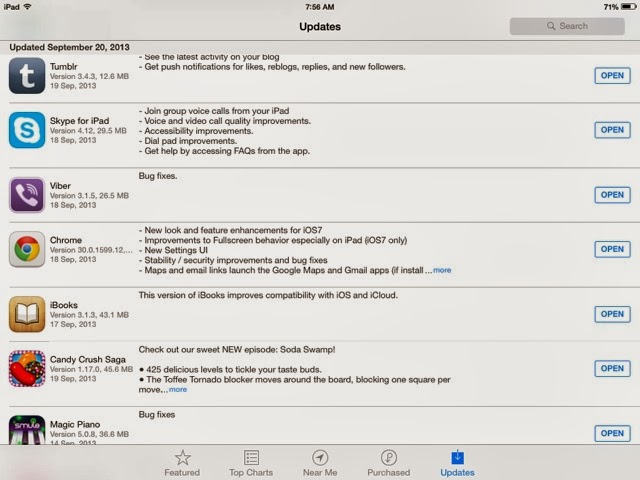The width and height of the screenshot is (640, 480).
Task: Tap the Tumblr app icon
Action: [x=27, y=76]
